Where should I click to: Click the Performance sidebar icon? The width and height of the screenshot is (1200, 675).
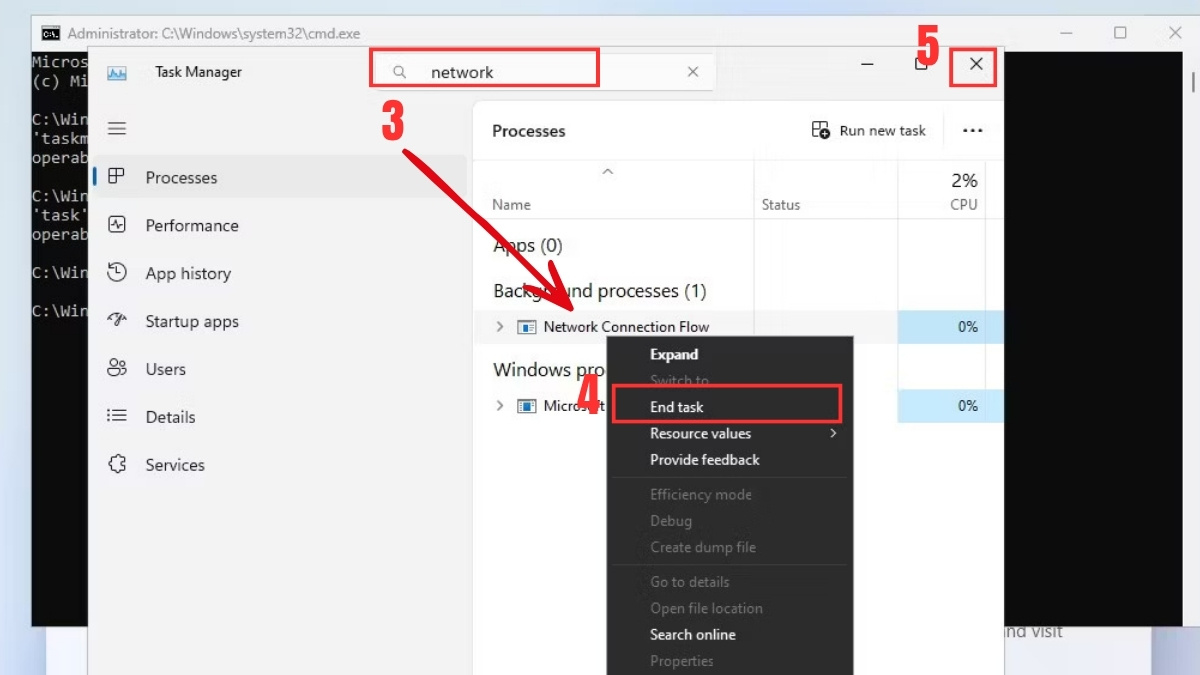tap(117, 225)
